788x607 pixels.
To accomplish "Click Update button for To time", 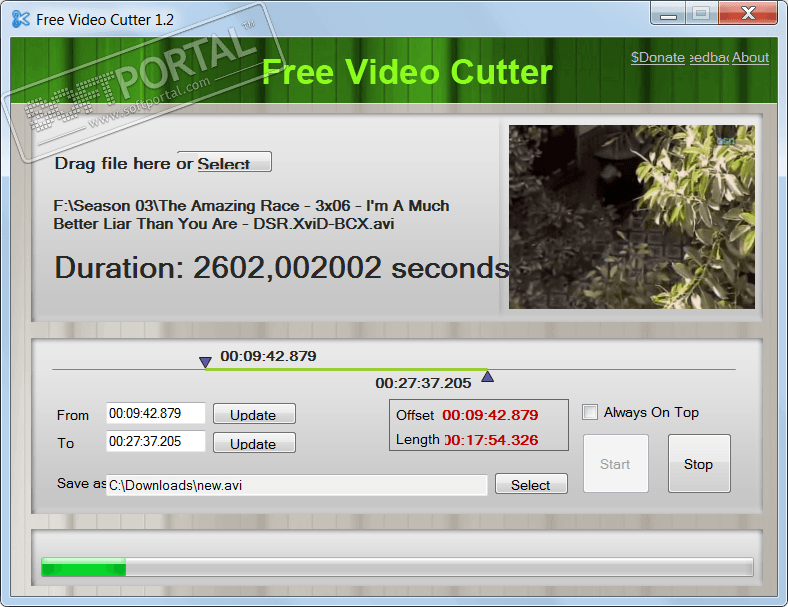I will coord(254,443).
